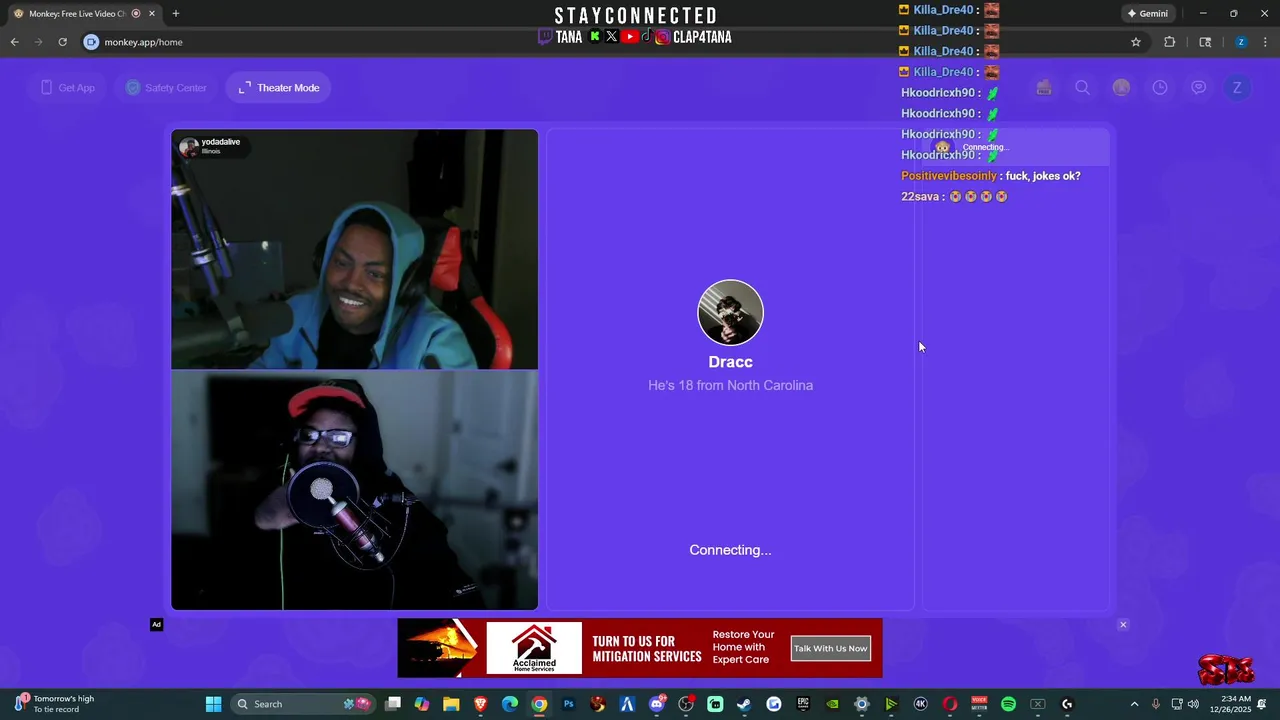
Task: Open 4K Downloader from taskbar
Action: 921,704
